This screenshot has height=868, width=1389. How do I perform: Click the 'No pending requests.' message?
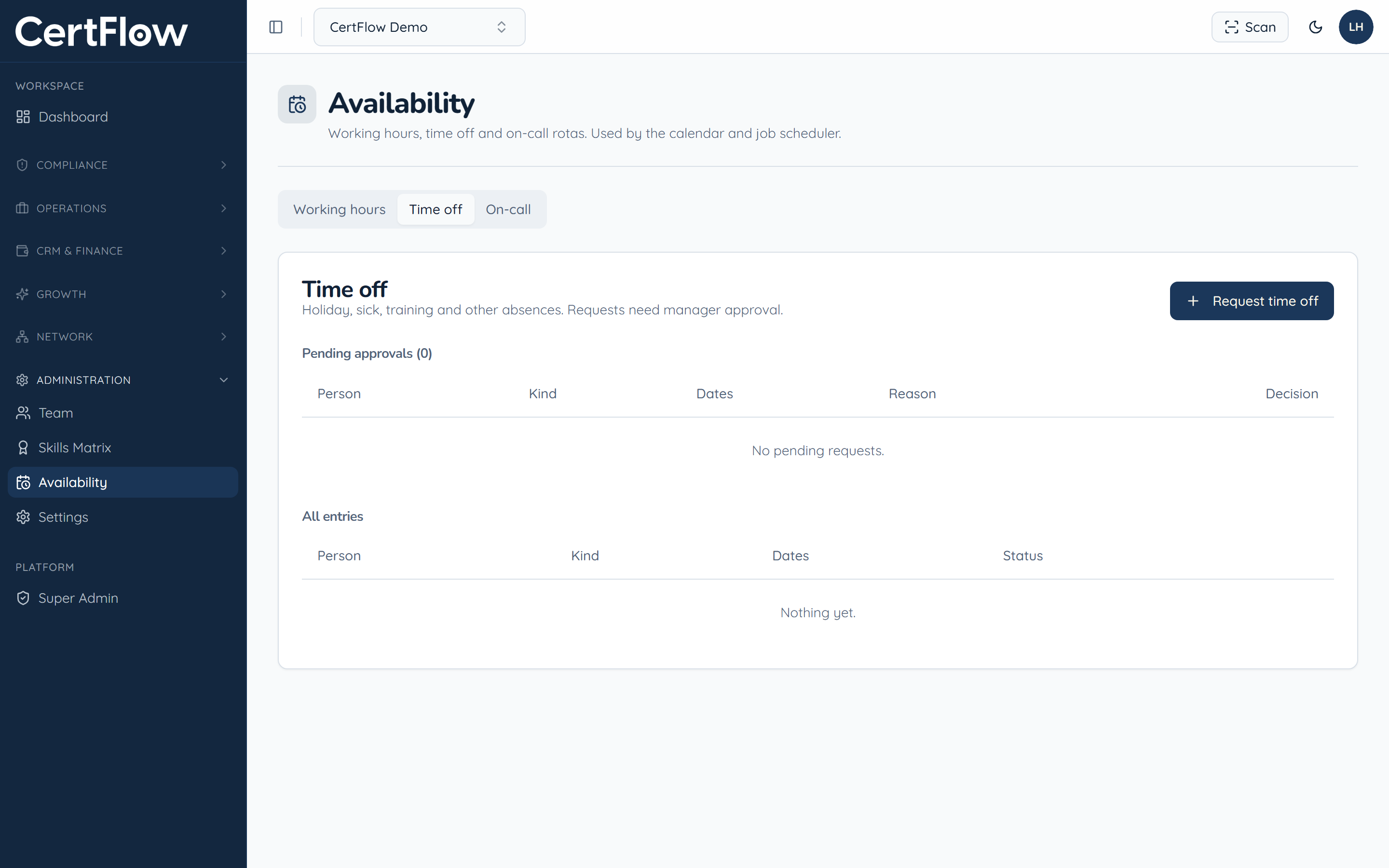click(817, 451)
